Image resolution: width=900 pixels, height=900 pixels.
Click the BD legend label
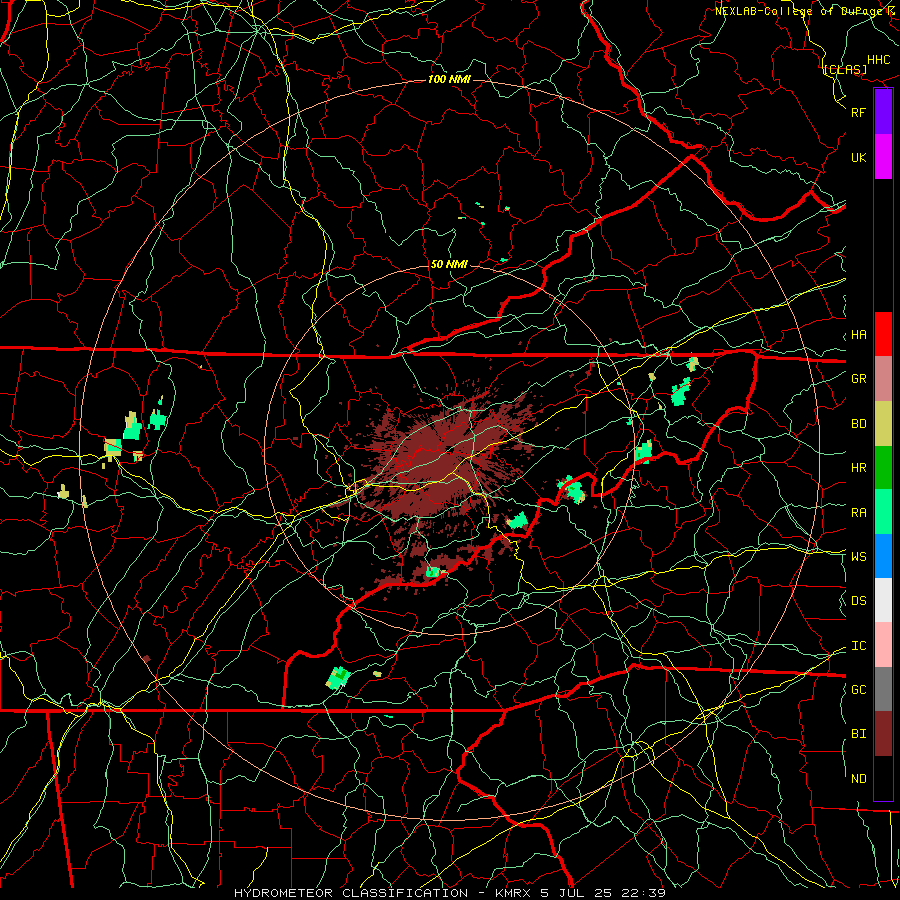(x=859, y=424)
